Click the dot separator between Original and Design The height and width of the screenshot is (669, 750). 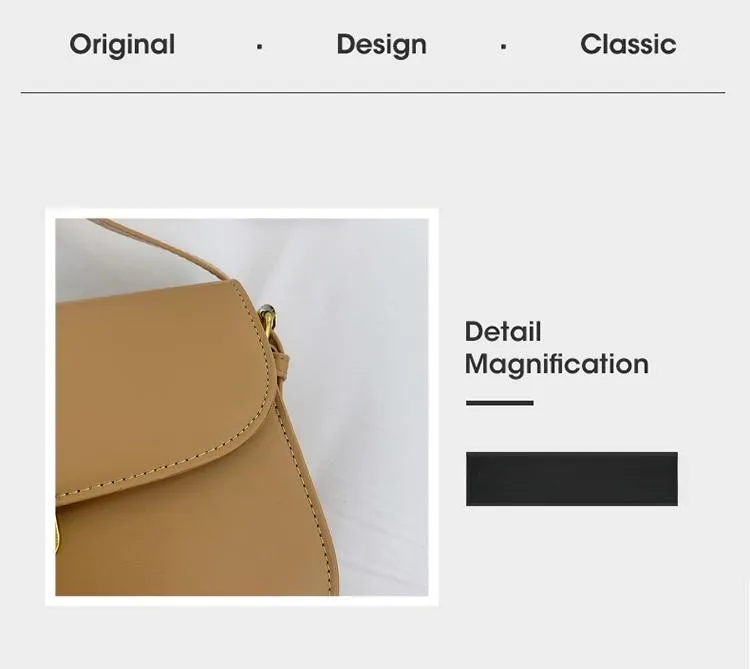(259, 47)
